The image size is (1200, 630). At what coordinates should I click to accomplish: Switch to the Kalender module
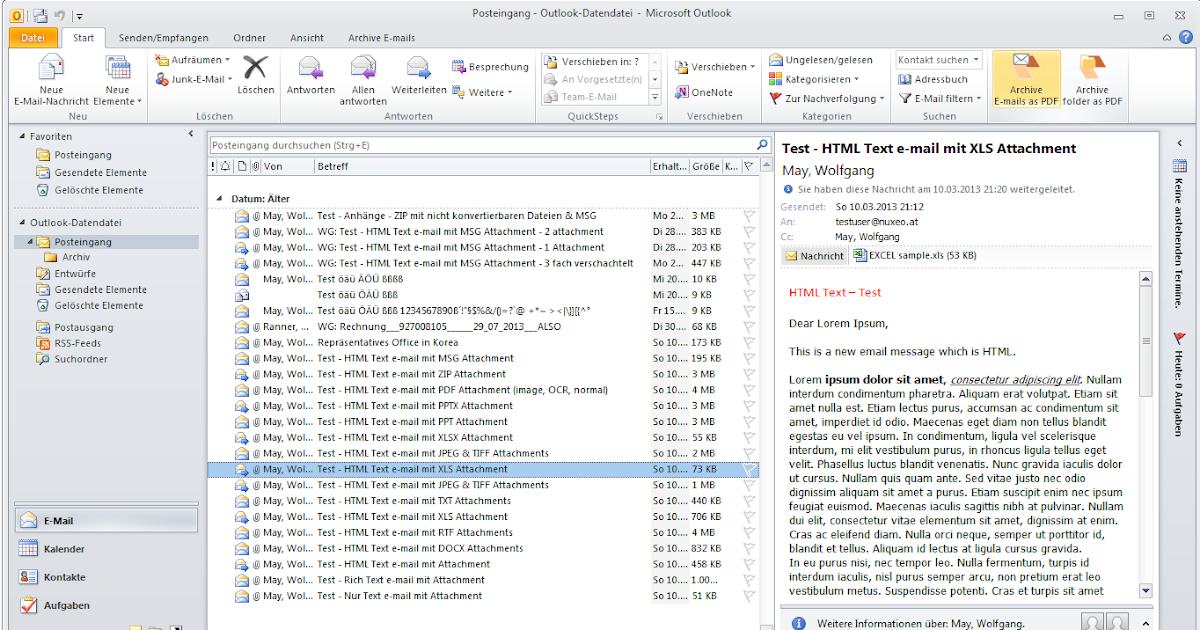click(107, 549)
